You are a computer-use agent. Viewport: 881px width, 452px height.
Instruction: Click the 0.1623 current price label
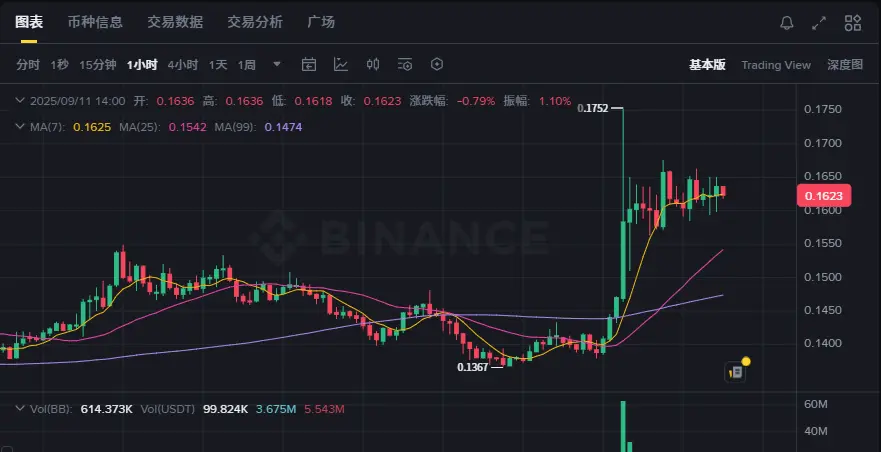(x=824, y=196)
